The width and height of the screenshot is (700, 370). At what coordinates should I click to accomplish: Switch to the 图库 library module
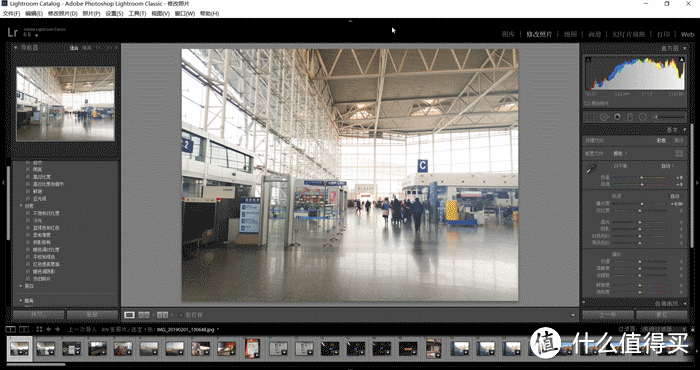[508, 34]
